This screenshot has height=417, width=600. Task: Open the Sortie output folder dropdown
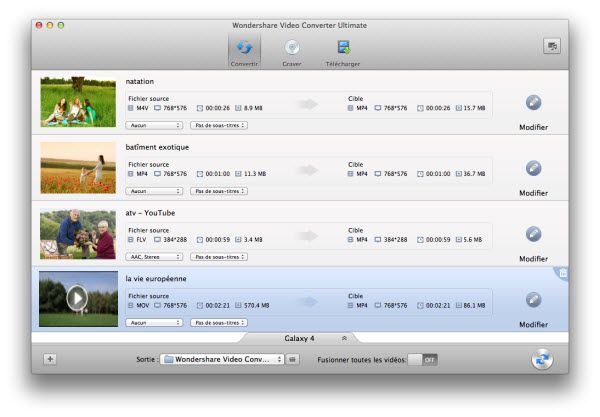[222, 359]
